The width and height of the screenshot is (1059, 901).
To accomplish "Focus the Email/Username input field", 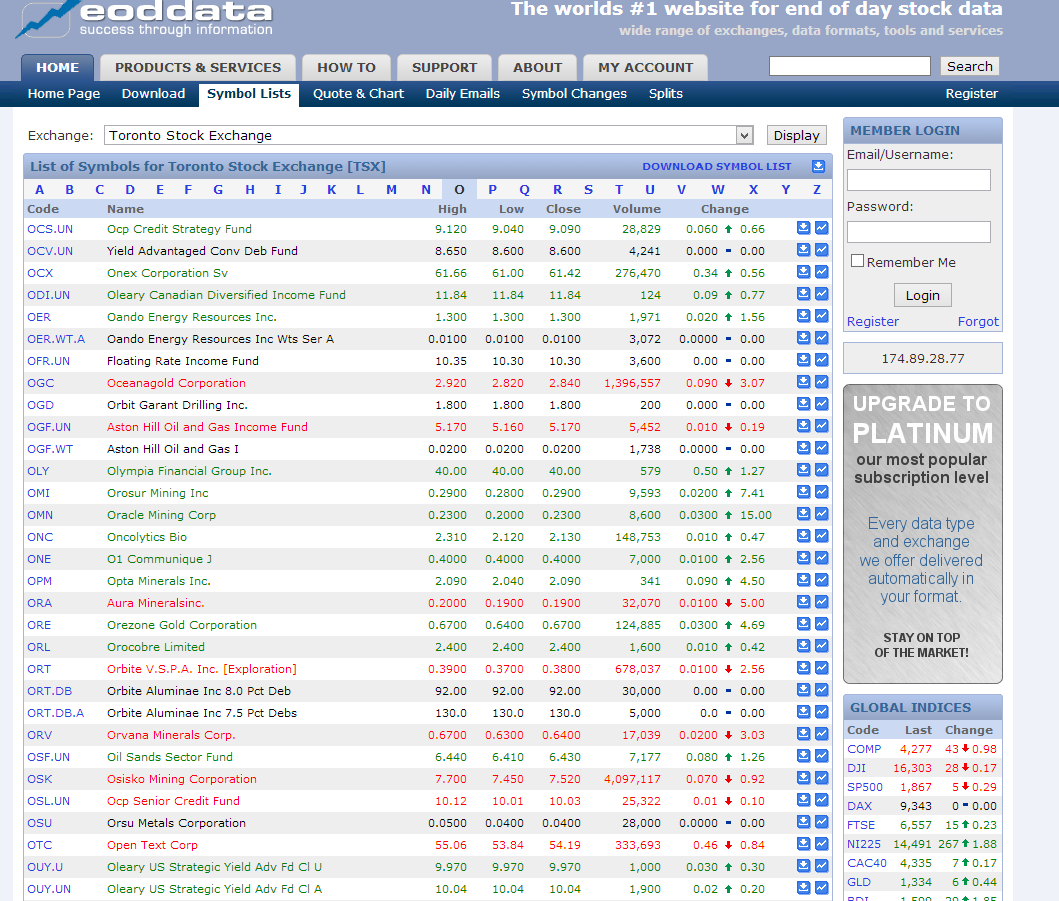I will [x=919, y=180].
